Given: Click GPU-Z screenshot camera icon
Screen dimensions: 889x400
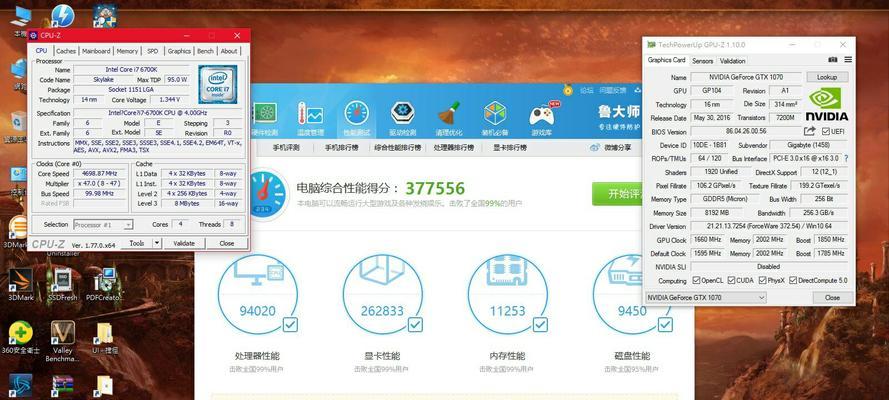Looking at the screenshot, I should point(833,59).
